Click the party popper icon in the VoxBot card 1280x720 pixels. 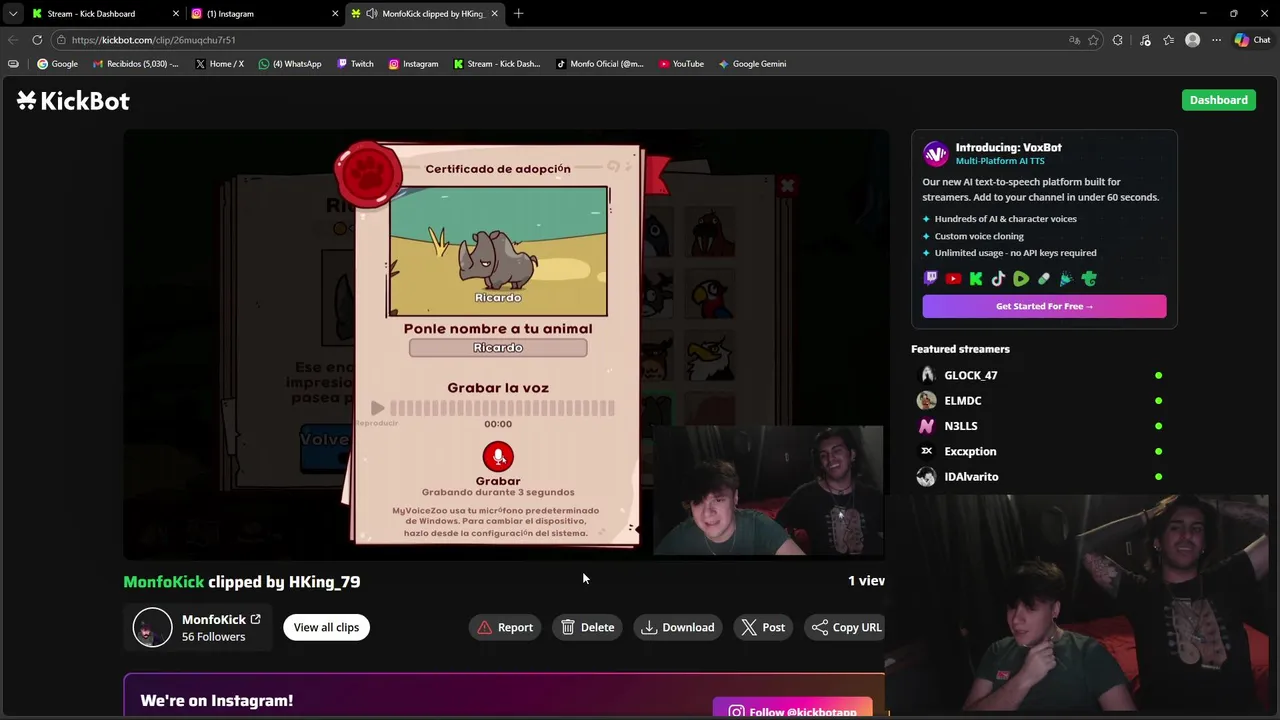[1066, 279]
